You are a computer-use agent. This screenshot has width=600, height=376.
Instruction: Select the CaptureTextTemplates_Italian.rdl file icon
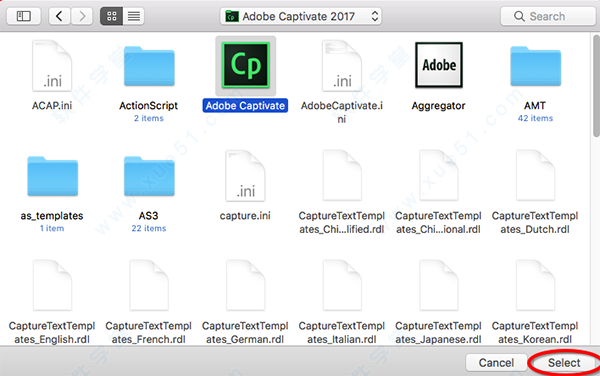click(342, 286)
